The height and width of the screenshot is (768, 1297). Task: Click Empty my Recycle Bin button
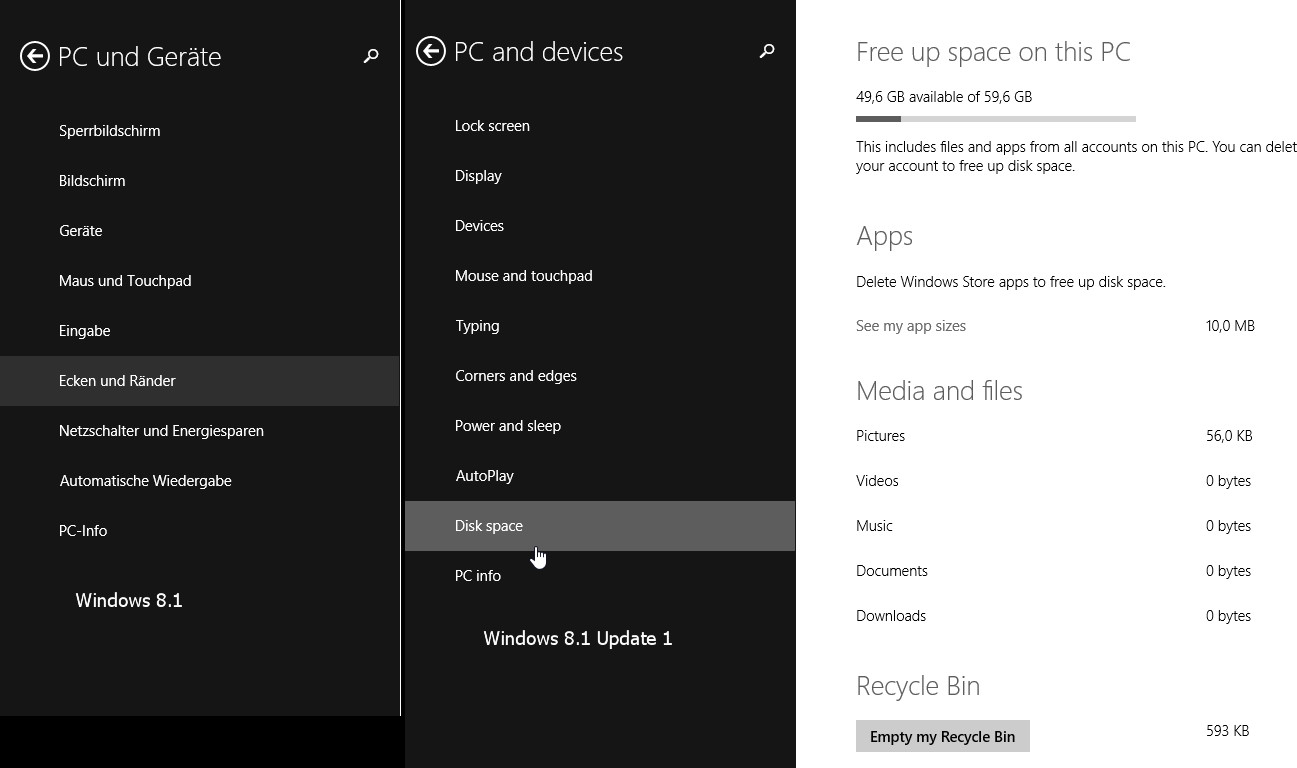943,736
